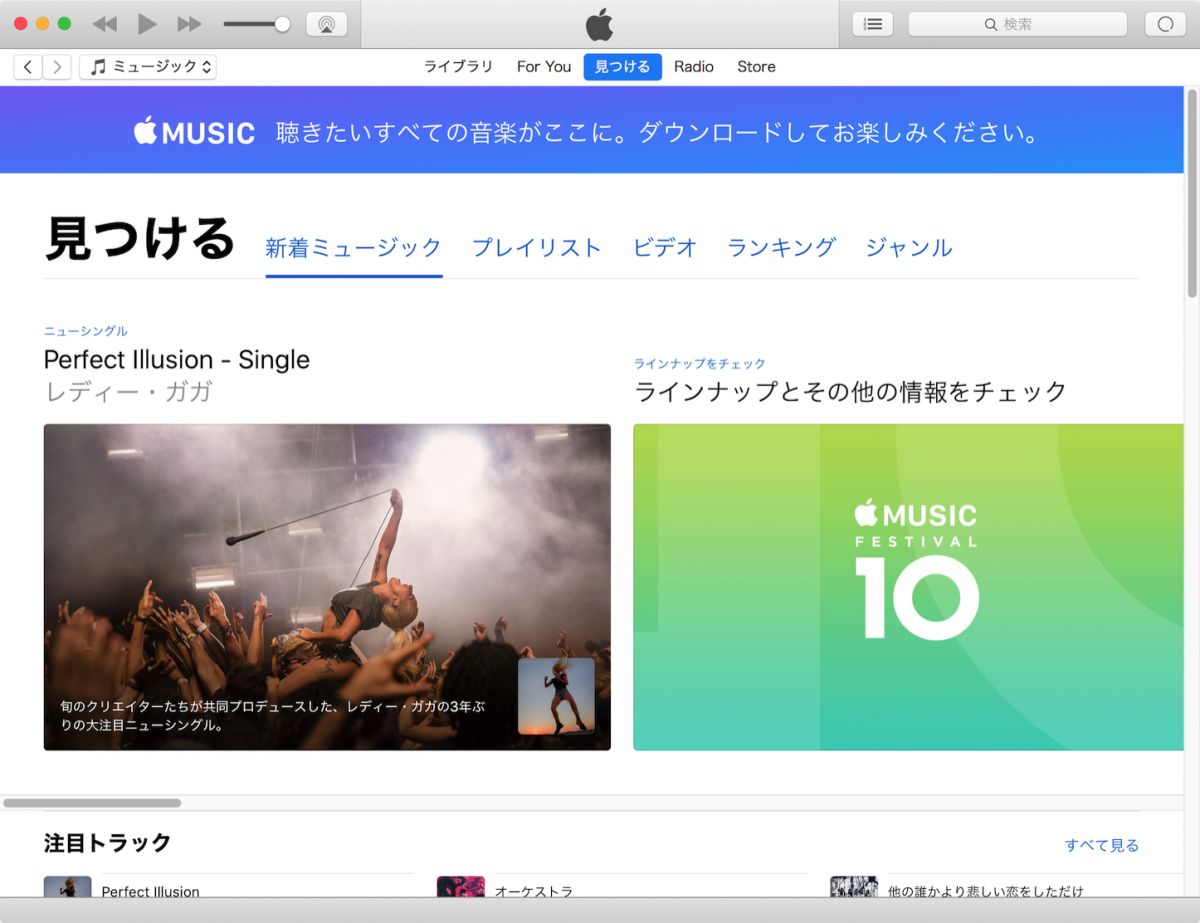Click the magnifying glass in the search field
This screenshot has width=1200, height=923.
(x=990, y=23)
